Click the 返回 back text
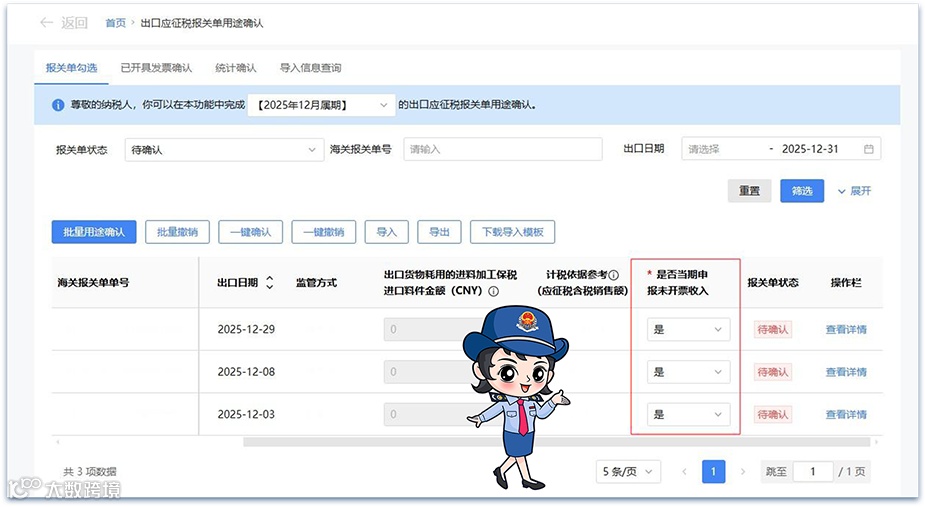Screen dimensions: 925x507 coord(74,22)
